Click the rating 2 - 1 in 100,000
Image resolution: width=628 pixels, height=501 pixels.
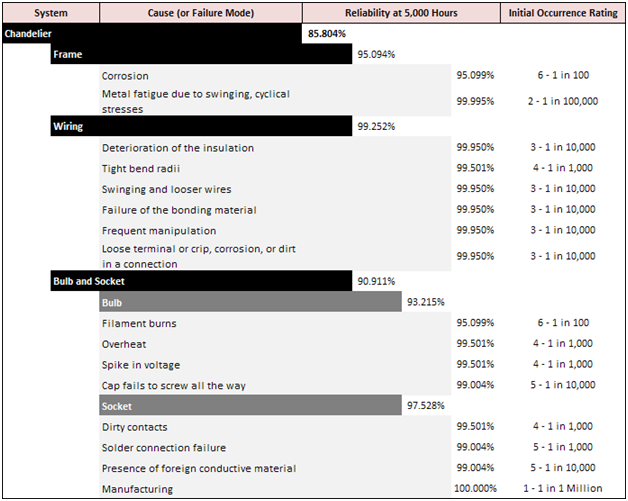563,101
